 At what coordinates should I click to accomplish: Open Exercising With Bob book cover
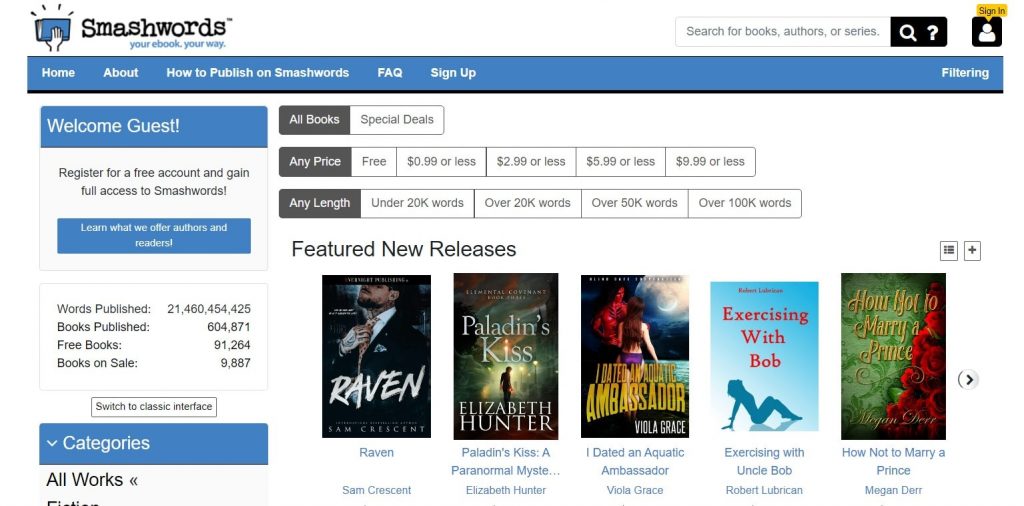(764, 356)
